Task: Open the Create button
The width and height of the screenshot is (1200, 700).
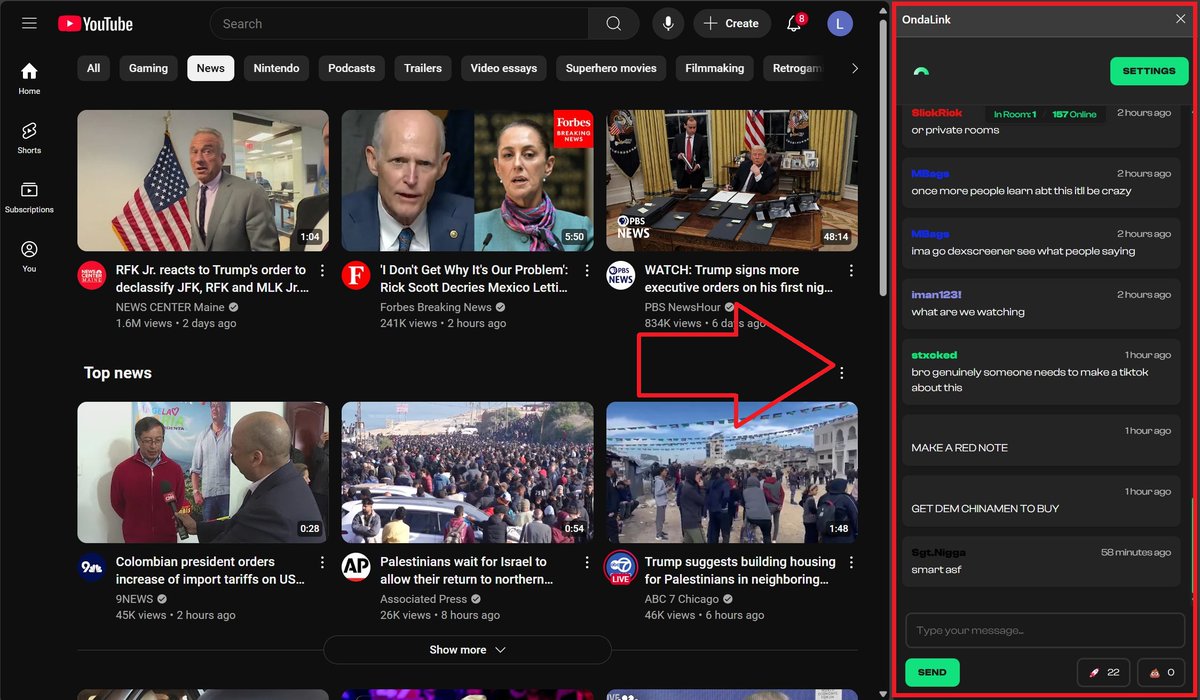Action: (x=732, y=23)
